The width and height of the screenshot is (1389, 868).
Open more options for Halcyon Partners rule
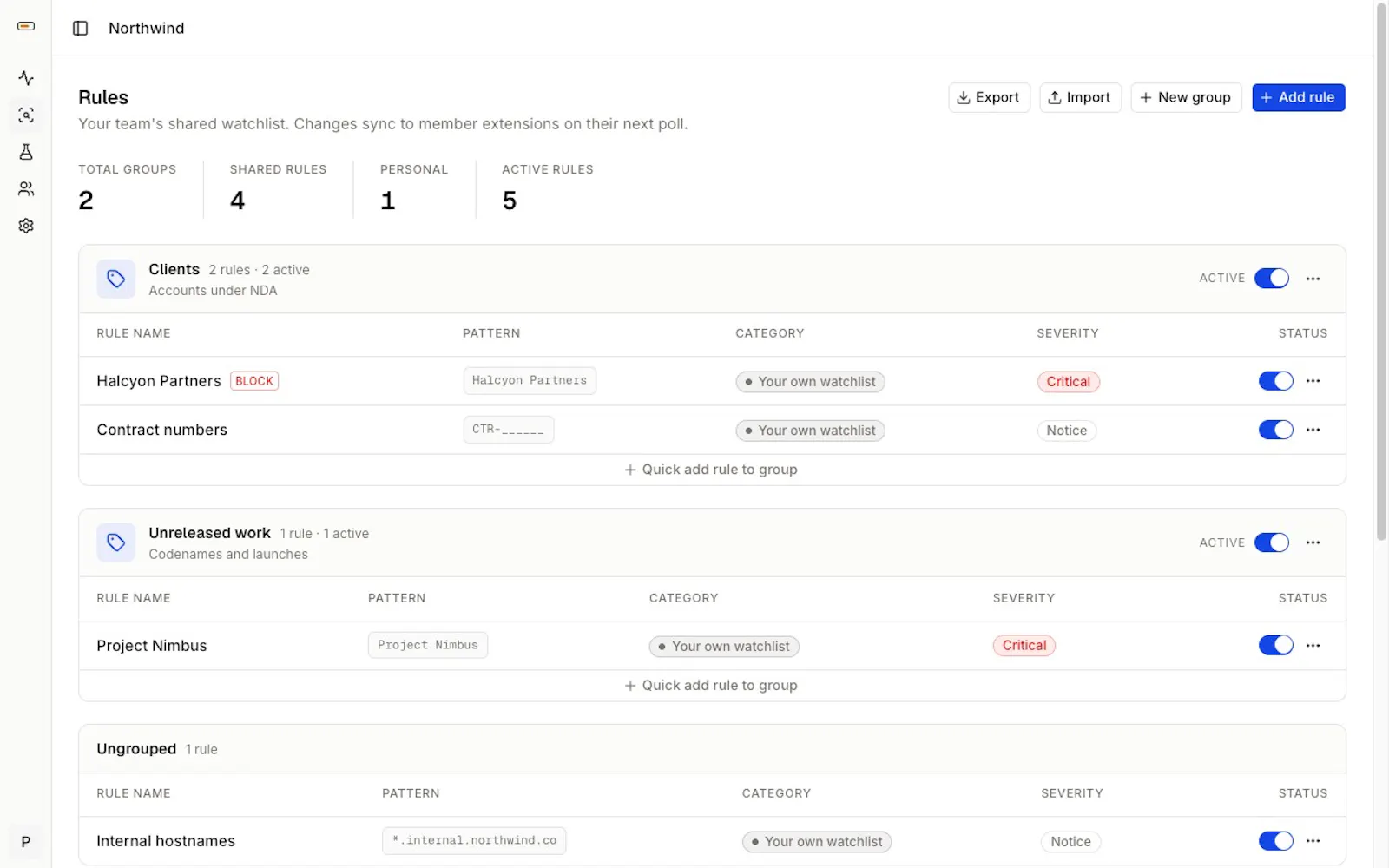point(1313,381)
